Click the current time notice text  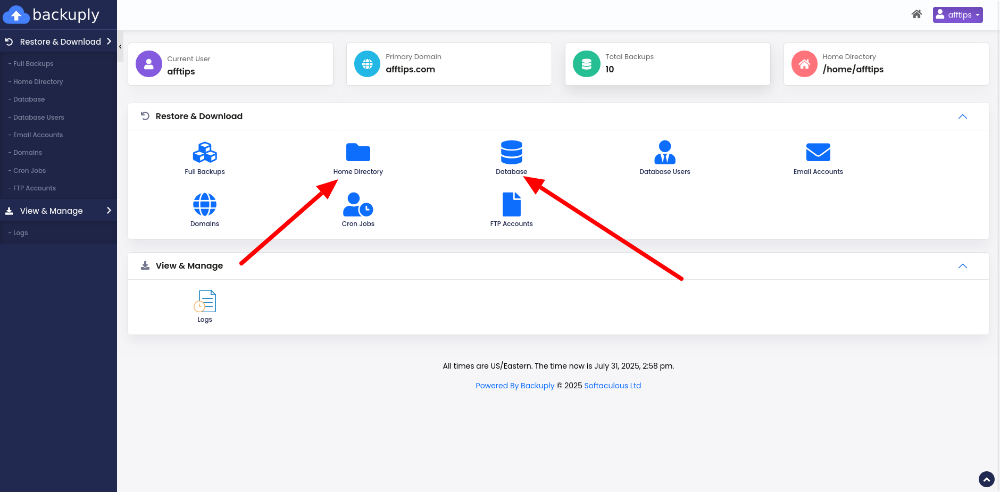[558, 366]
